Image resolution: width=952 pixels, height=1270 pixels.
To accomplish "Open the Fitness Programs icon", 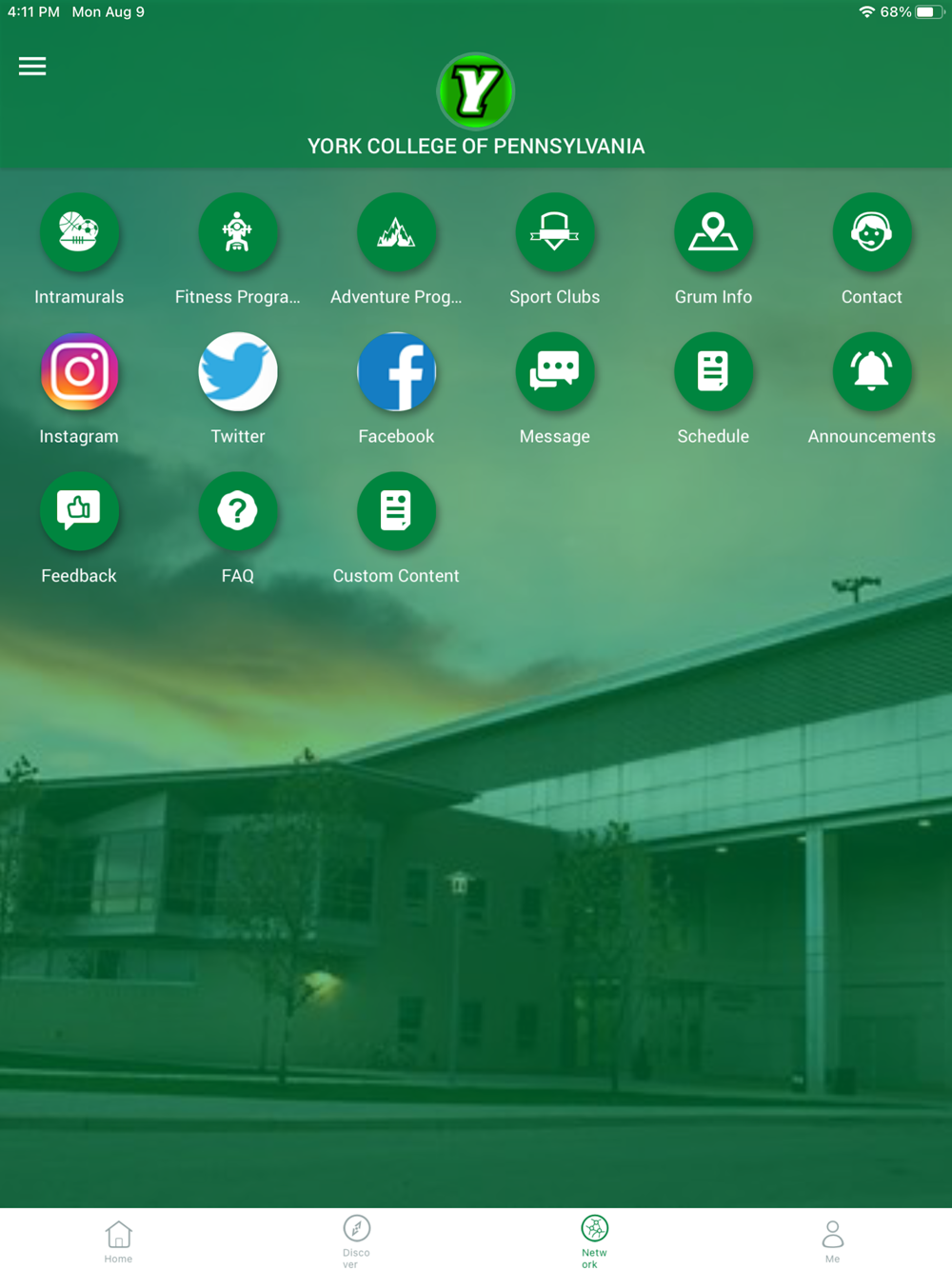I will click(237, 232).
